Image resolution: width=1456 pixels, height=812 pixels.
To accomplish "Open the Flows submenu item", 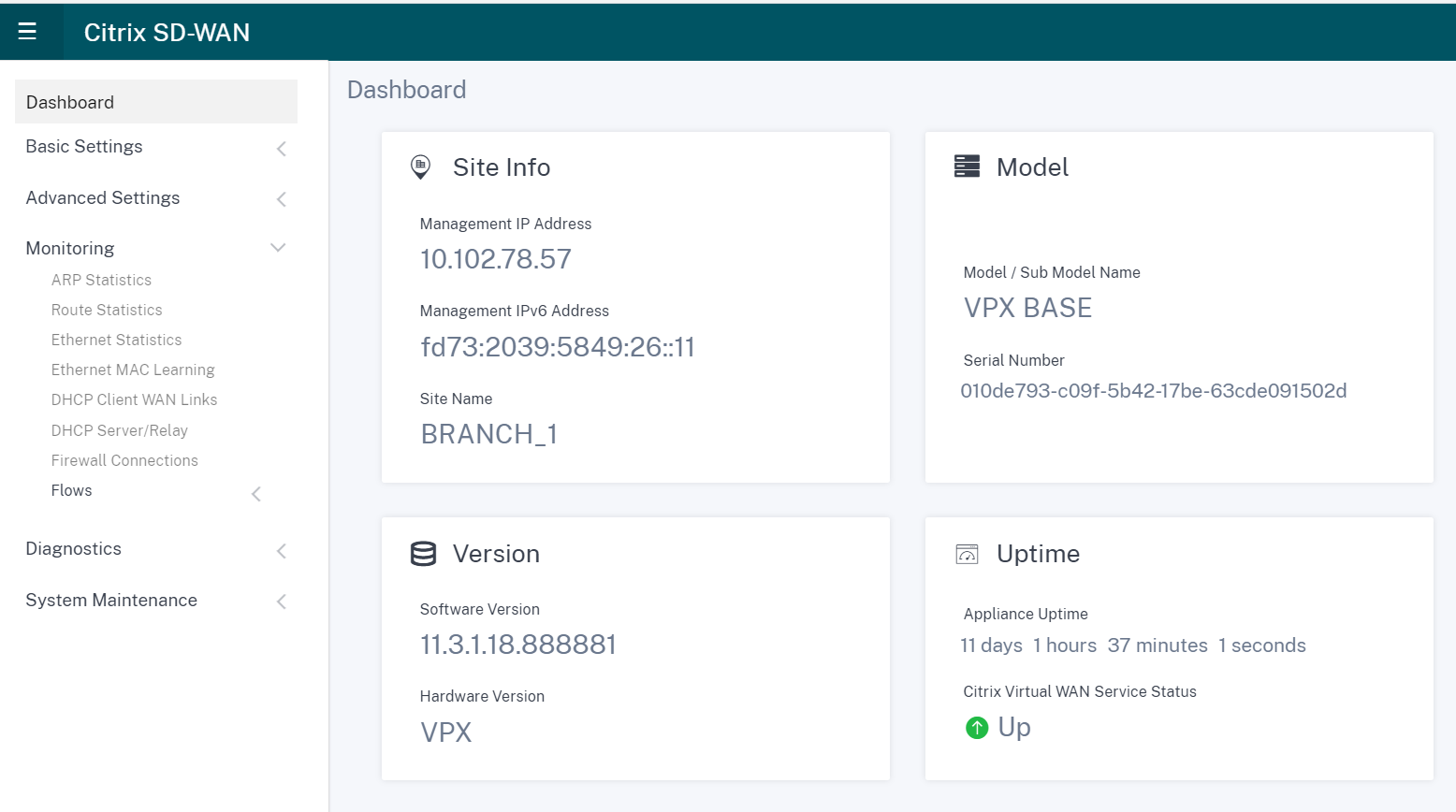I will click(72, 490).
